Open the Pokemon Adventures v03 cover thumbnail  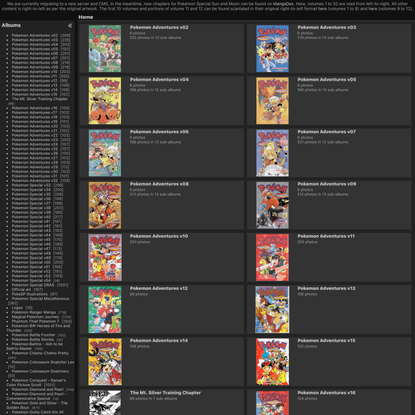(272, 49)
